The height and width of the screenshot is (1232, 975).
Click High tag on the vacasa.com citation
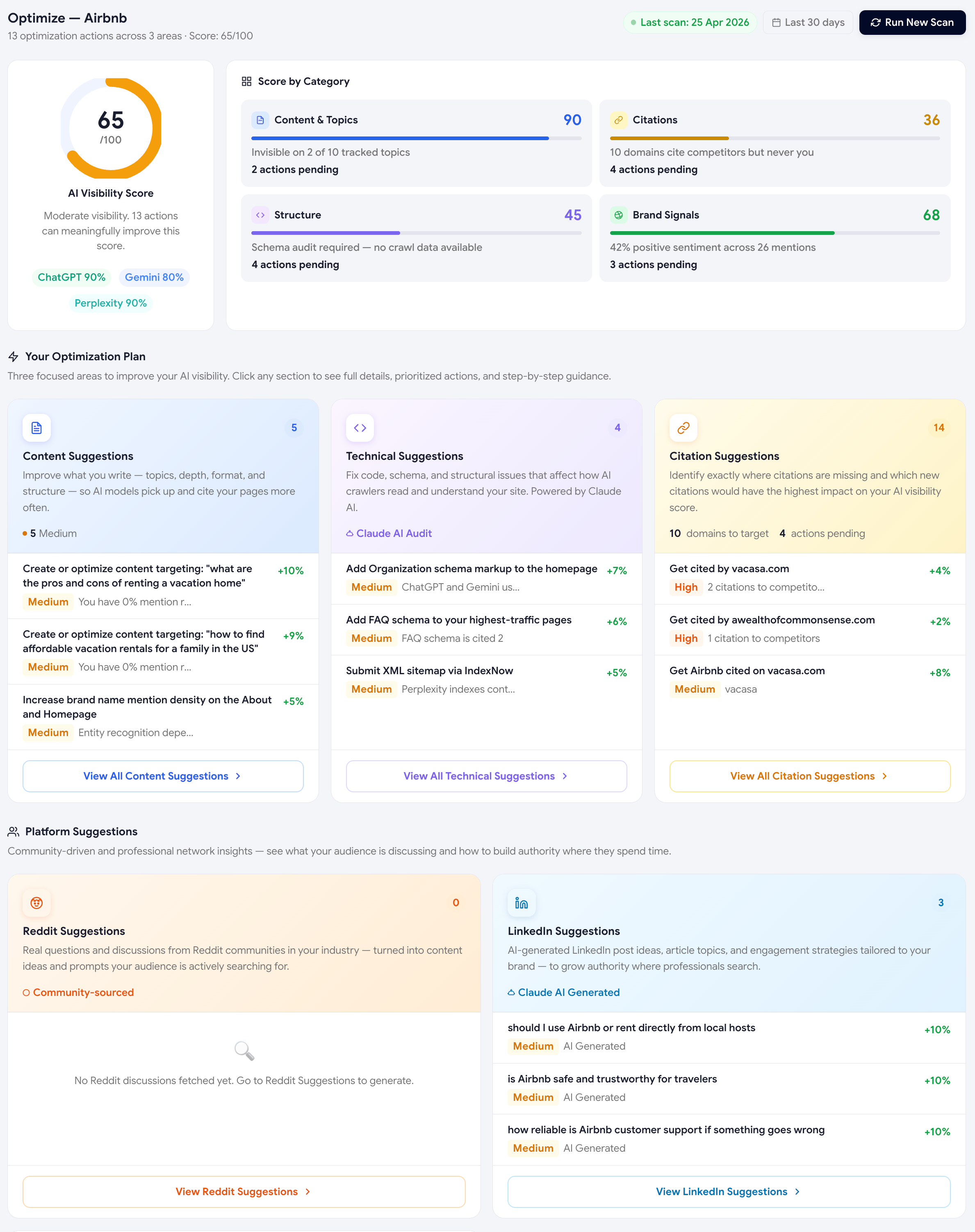coord(686,587)
